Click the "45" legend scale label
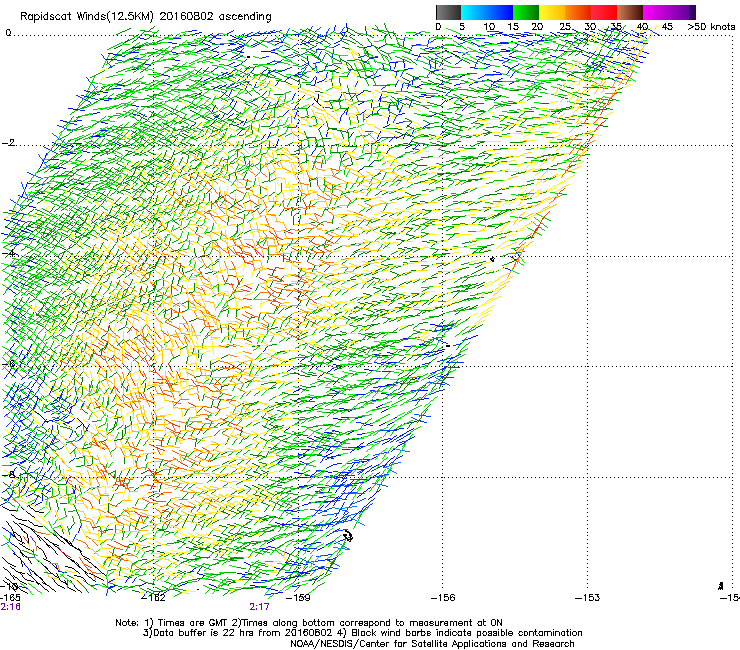This screenshot has width=740, height=650. (667, 27)
